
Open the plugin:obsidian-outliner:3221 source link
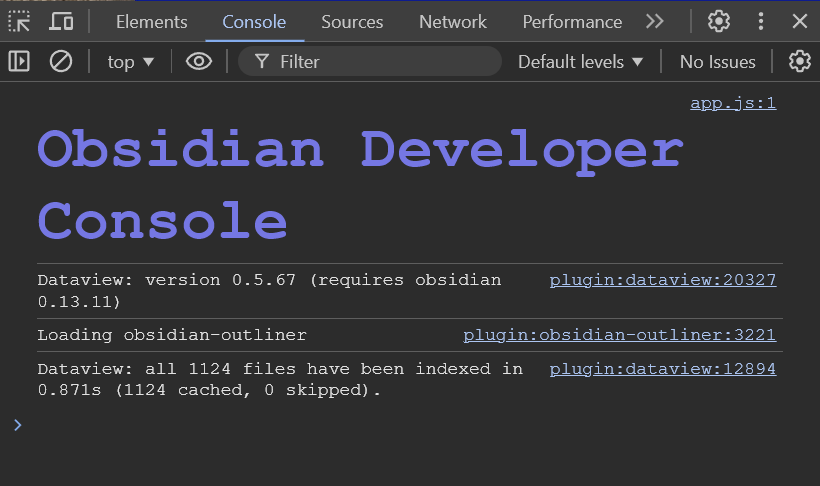[x=620, y=335]
